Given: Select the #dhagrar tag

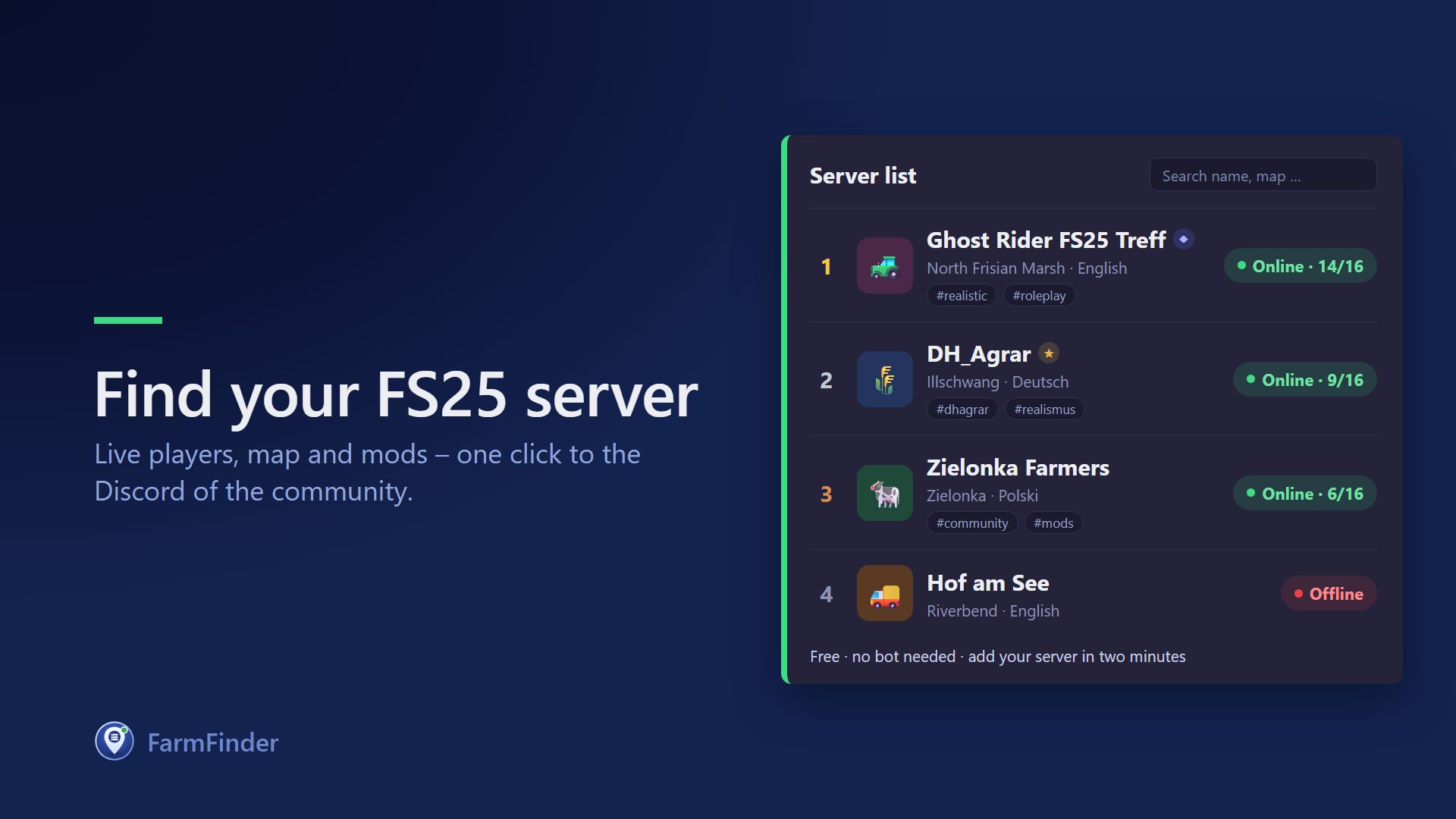Looking at the screenshot, I should click(962, 409).
